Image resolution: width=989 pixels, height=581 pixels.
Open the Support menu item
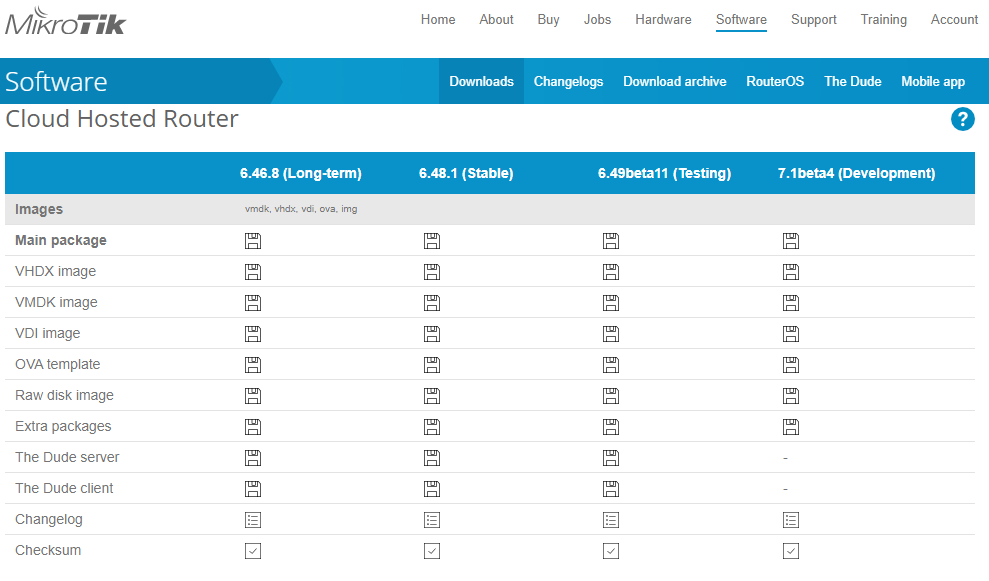pos(813,19)
